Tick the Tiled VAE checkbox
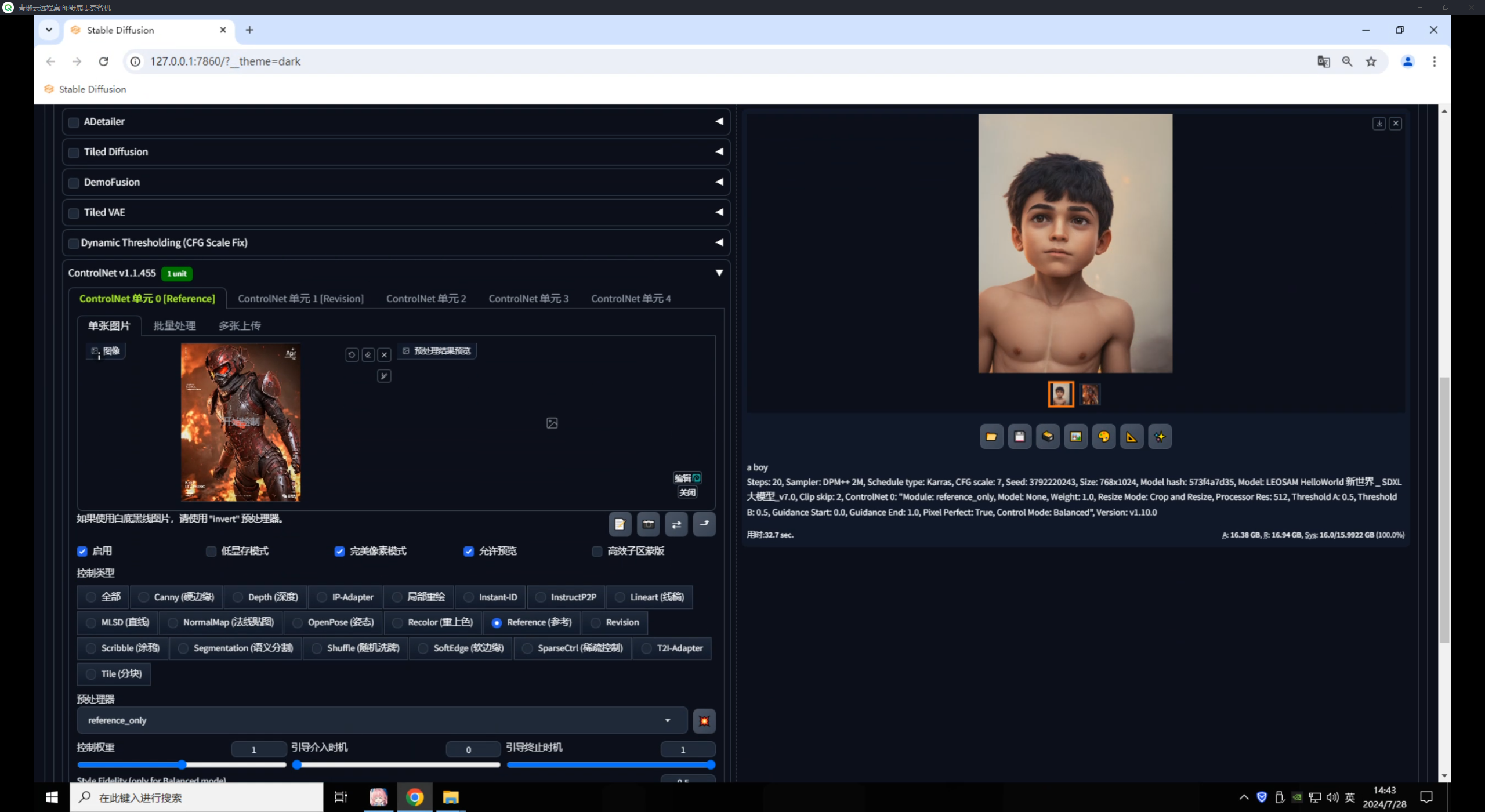The height and width of the screenshot is (812, 1485). pos(74,213)
